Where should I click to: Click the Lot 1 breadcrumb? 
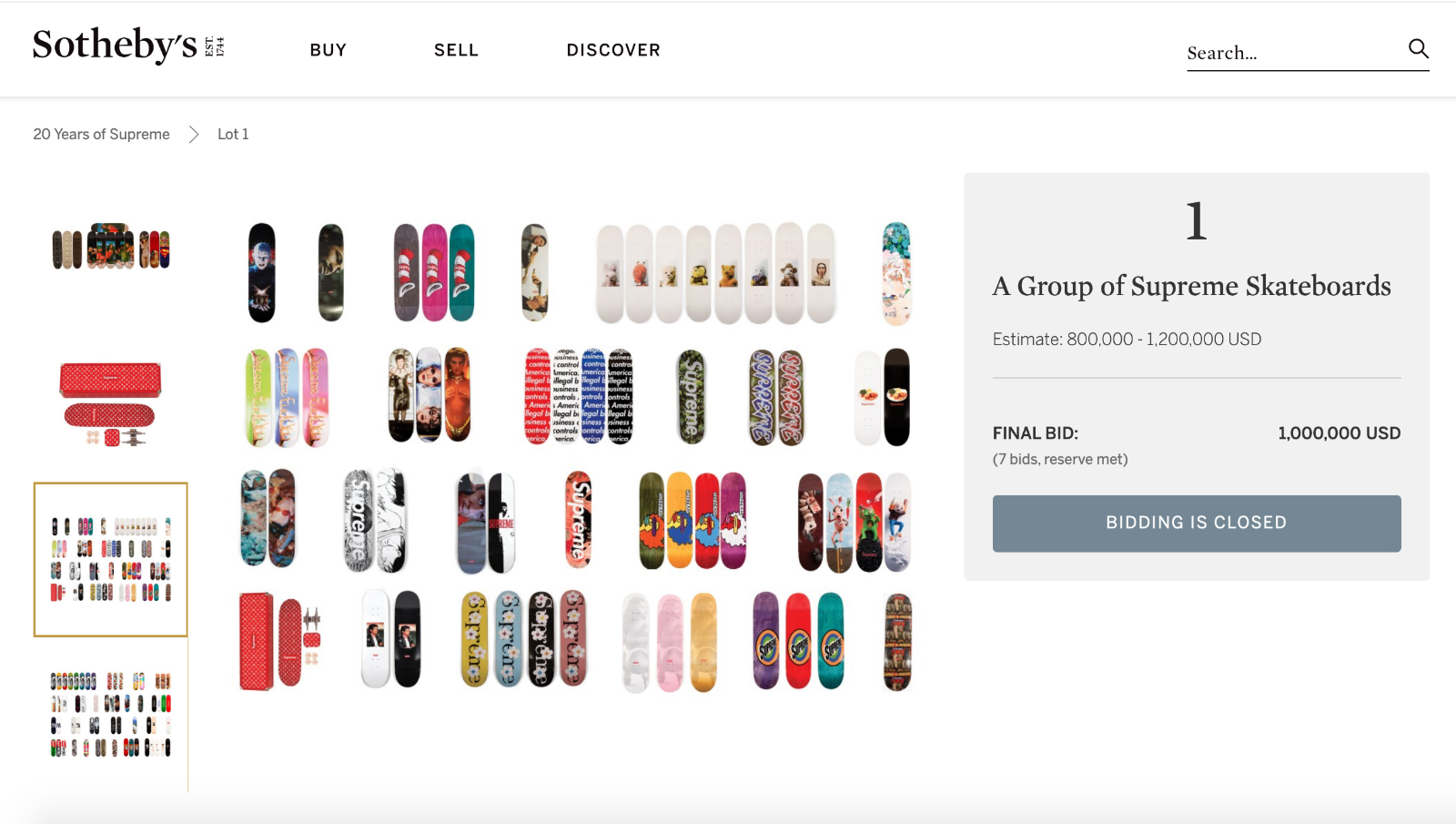point(233,135)
